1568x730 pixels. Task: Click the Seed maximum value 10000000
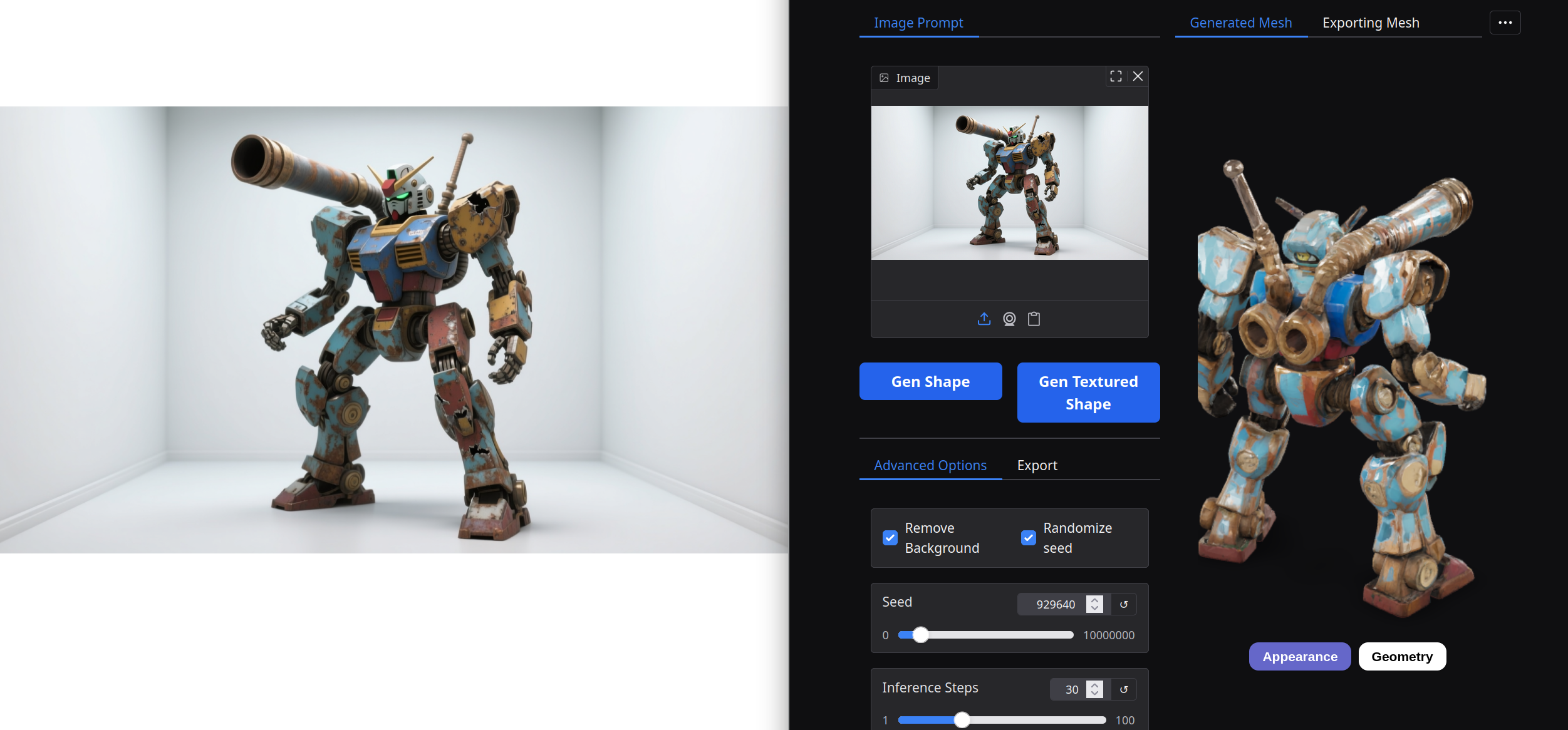pyautogui.click(x=1108, y=635)
